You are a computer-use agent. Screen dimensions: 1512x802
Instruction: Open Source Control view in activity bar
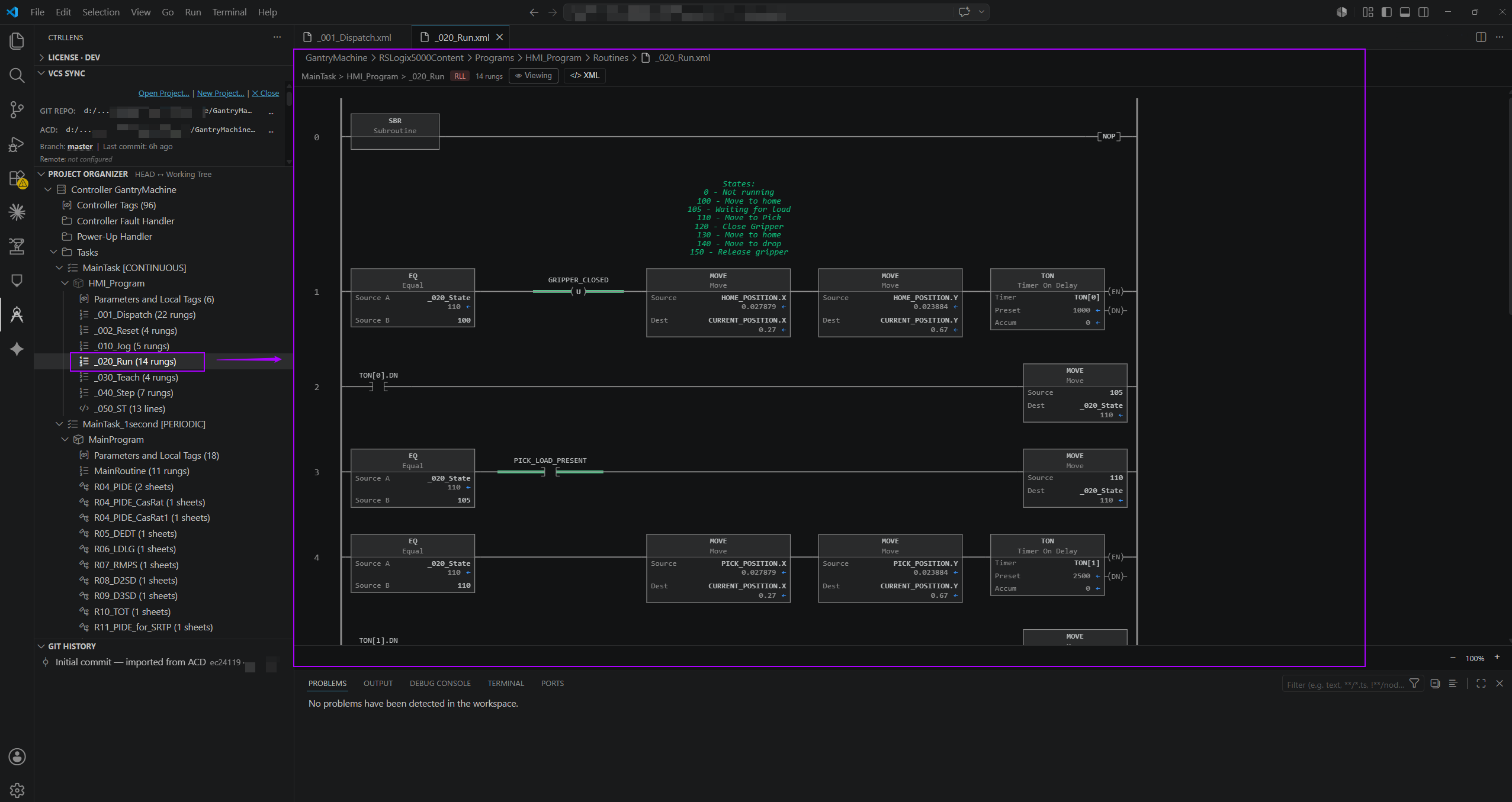click(17, 109)
